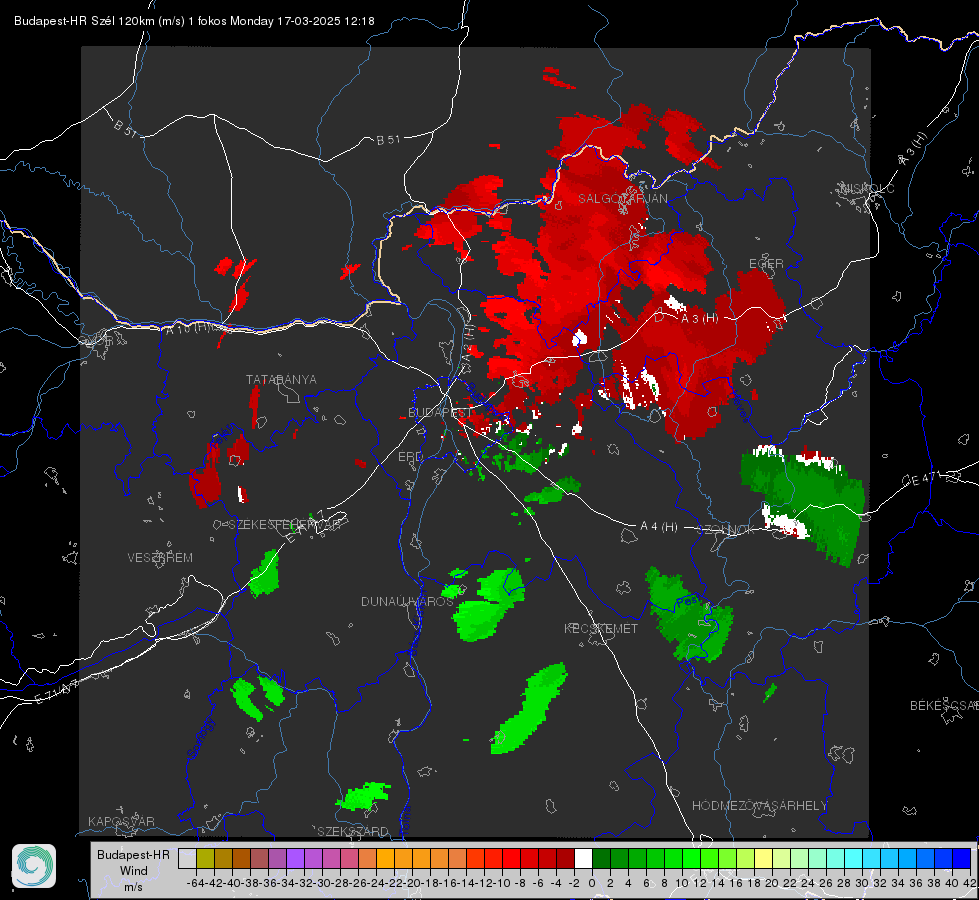Click the SZOLNOK city label
Viewport: 979px width, 900px height.
(726, 530)
